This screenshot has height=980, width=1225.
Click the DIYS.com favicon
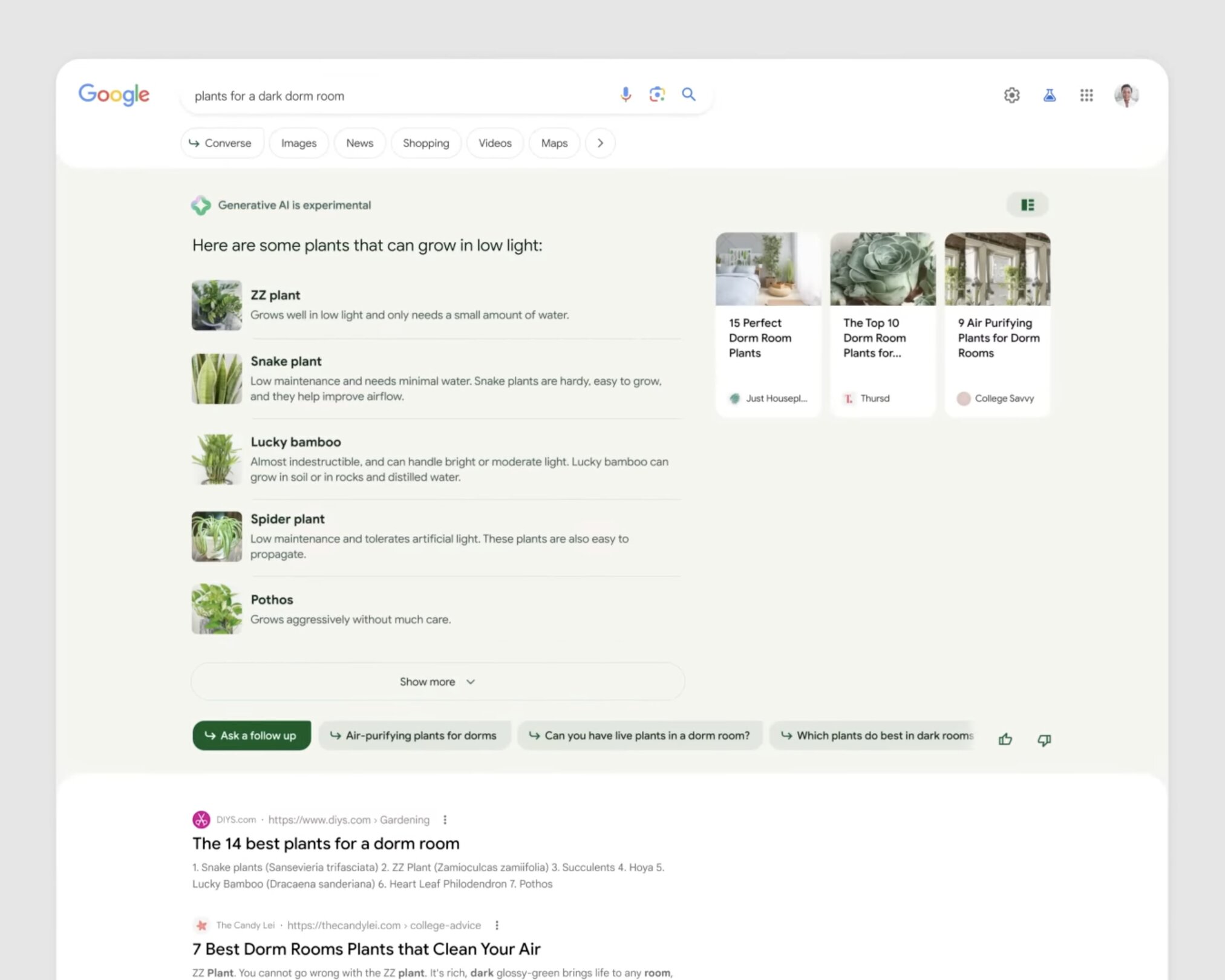point(201,820)
